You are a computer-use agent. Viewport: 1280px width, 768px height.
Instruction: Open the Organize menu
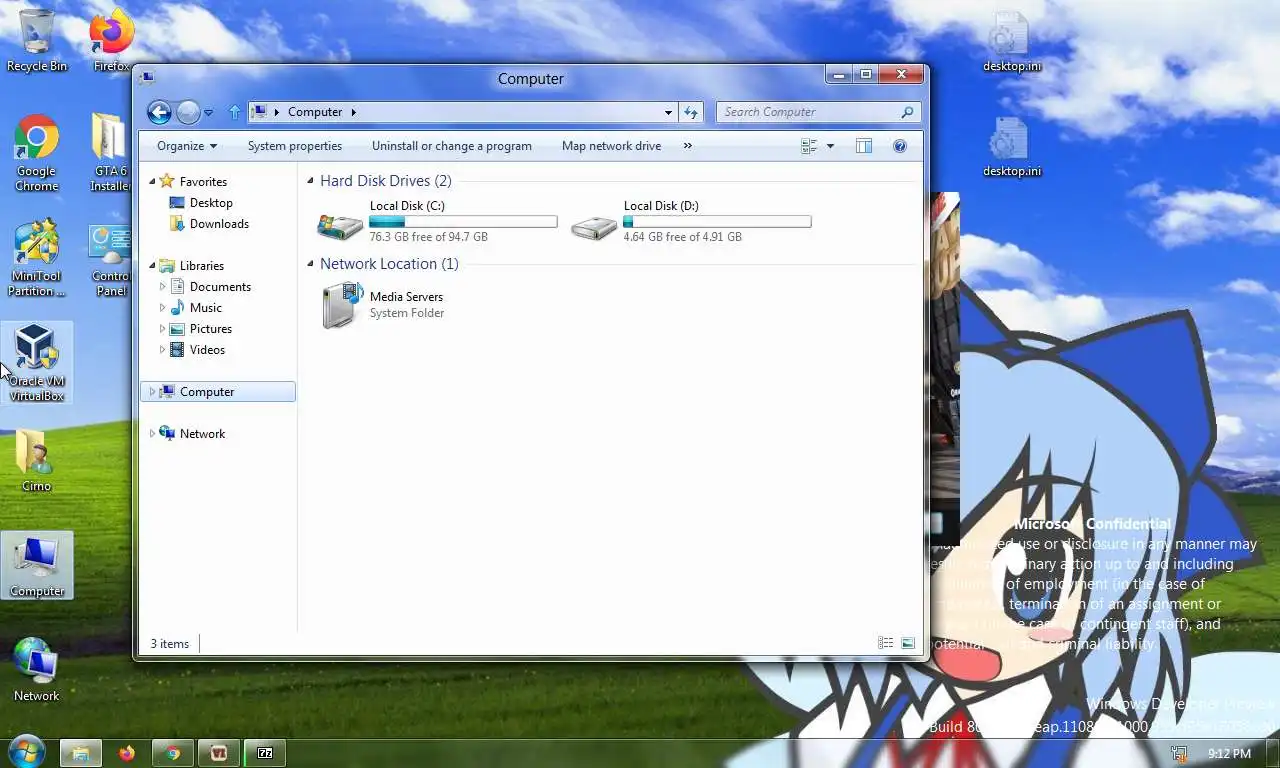click(x=187, y=146)
